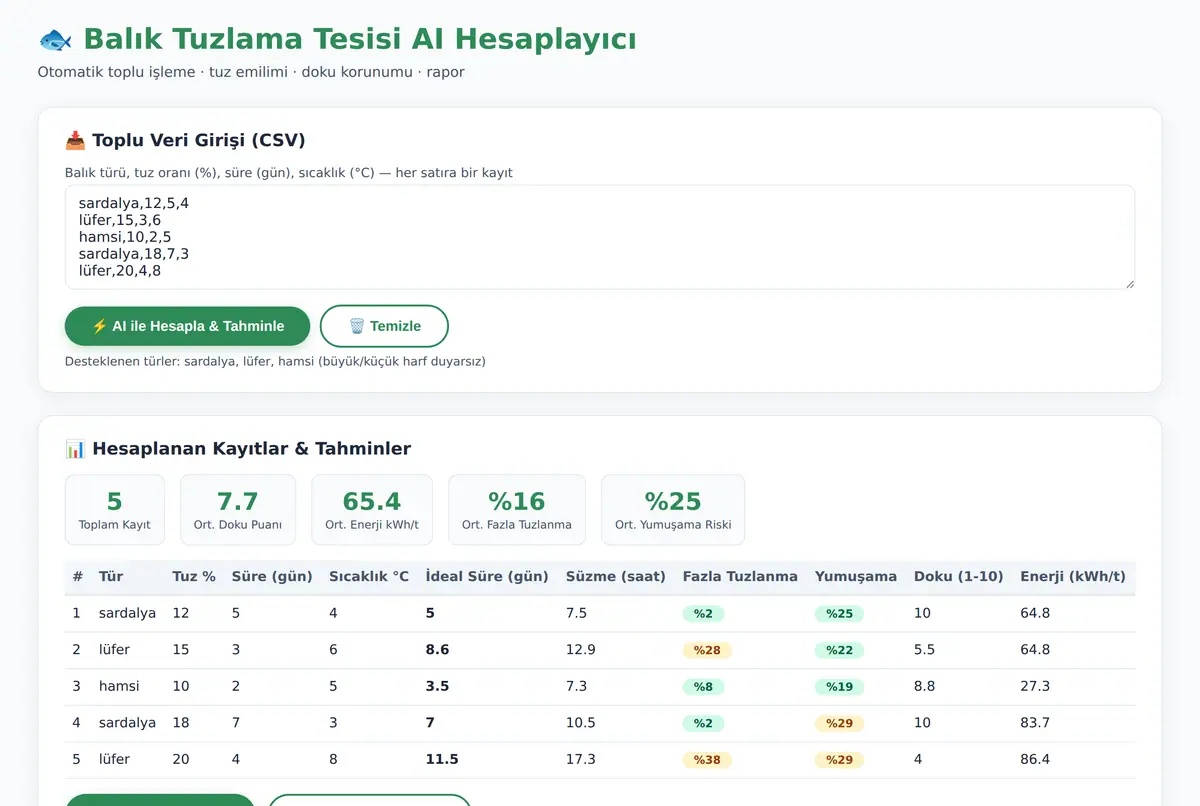Click the 'Süre (gün)' column header

272,576
